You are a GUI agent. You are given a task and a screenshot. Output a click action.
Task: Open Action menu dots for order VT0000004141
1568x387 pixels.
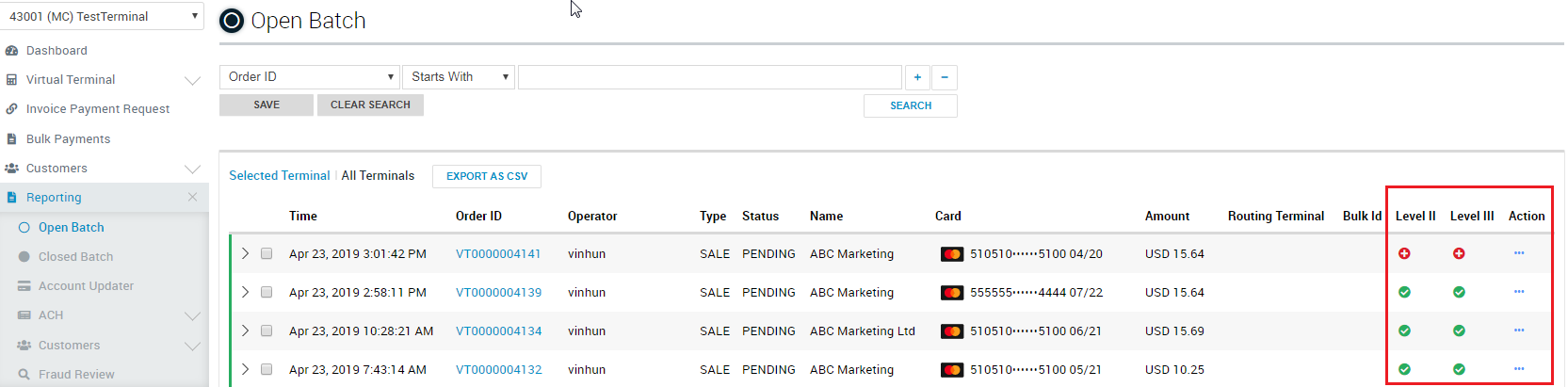[1519, 253]
